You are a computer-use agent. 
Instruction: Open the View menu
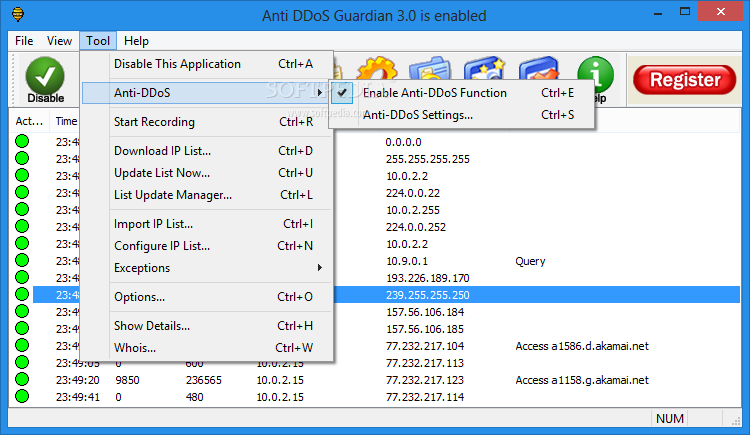(59, 41)
